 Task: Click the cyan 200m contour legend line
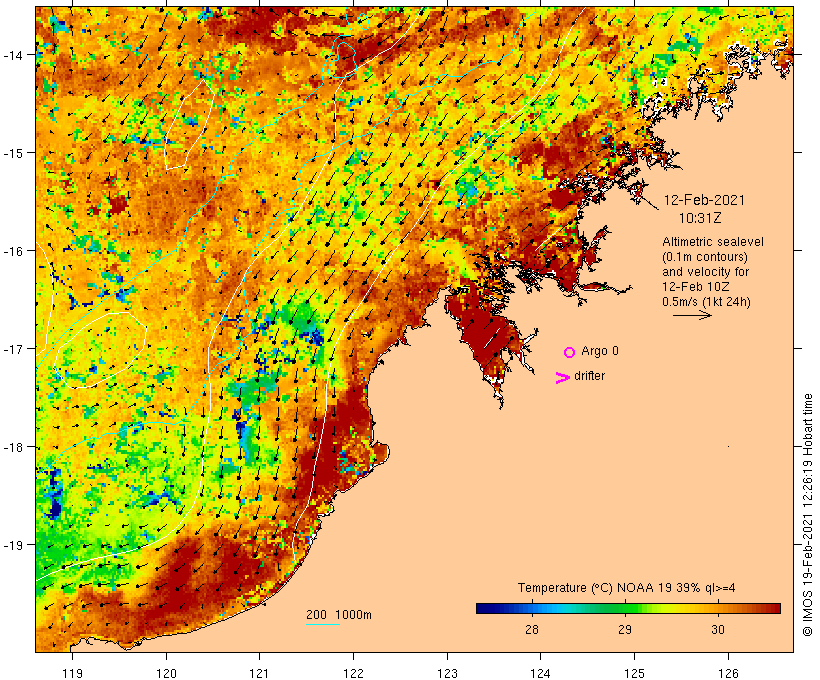(323, 625)
